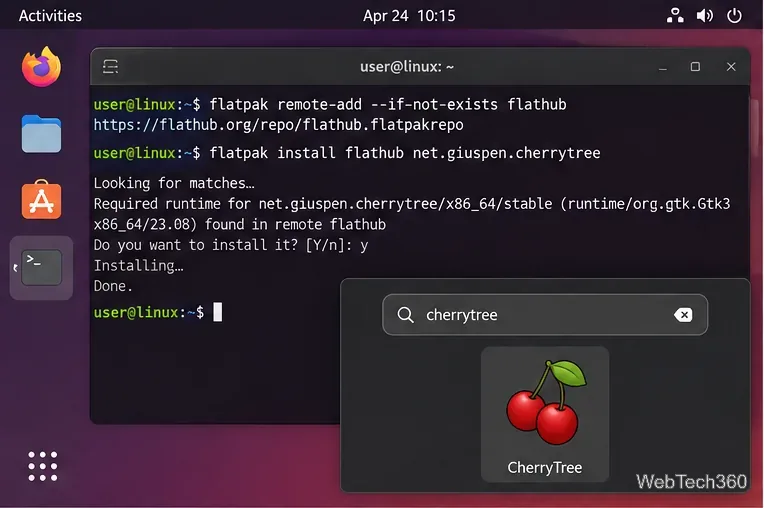Image resolution: width=764 pixels, height=508 pixels.
Task: Open the Files app in the dock
Action: point(41,134)
